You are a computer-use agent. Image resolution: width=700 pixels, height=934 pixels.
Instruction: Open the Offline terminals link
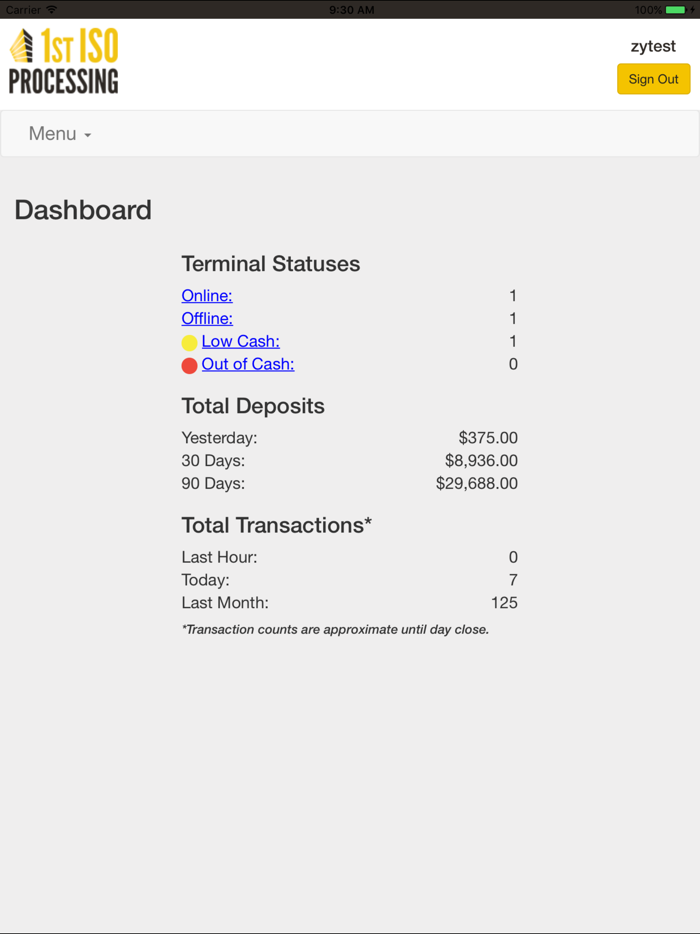207,319
